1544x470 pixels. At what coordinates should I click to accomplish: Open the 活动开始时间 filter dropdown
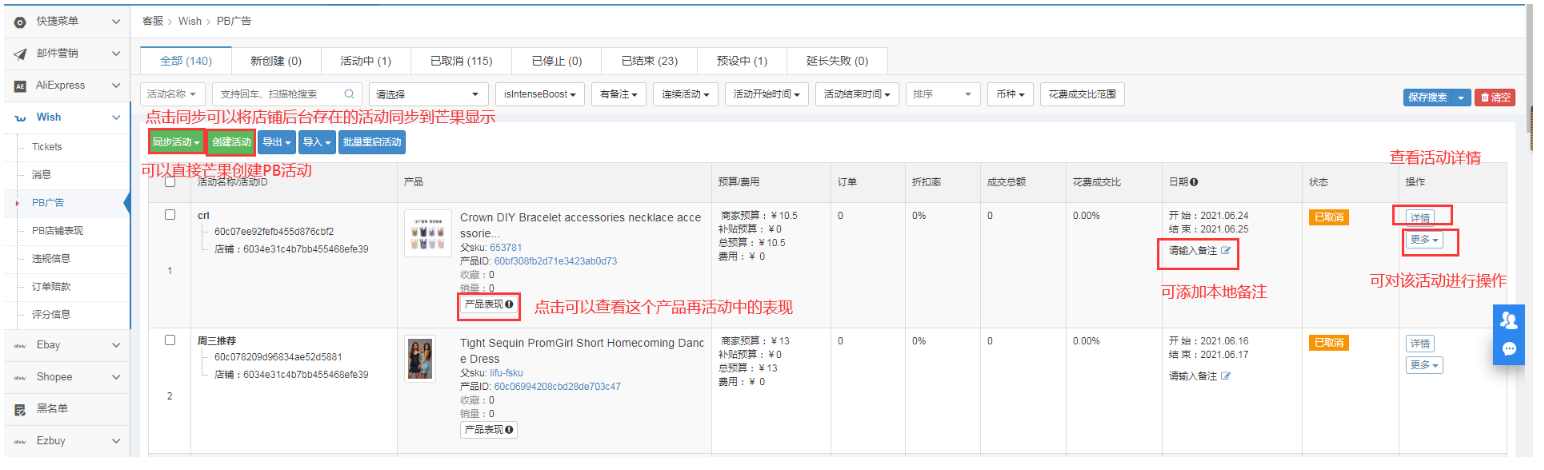point(768,94)
